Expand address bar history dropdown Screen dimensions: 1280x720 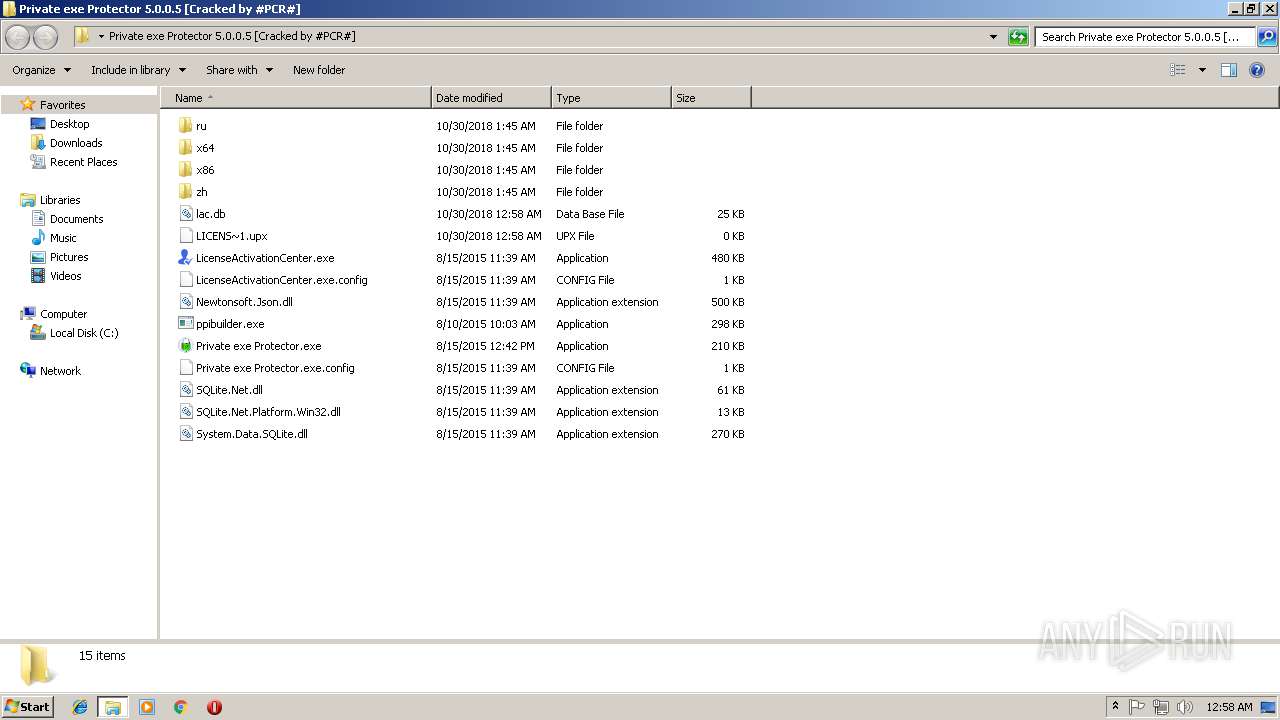pos(993,37)
